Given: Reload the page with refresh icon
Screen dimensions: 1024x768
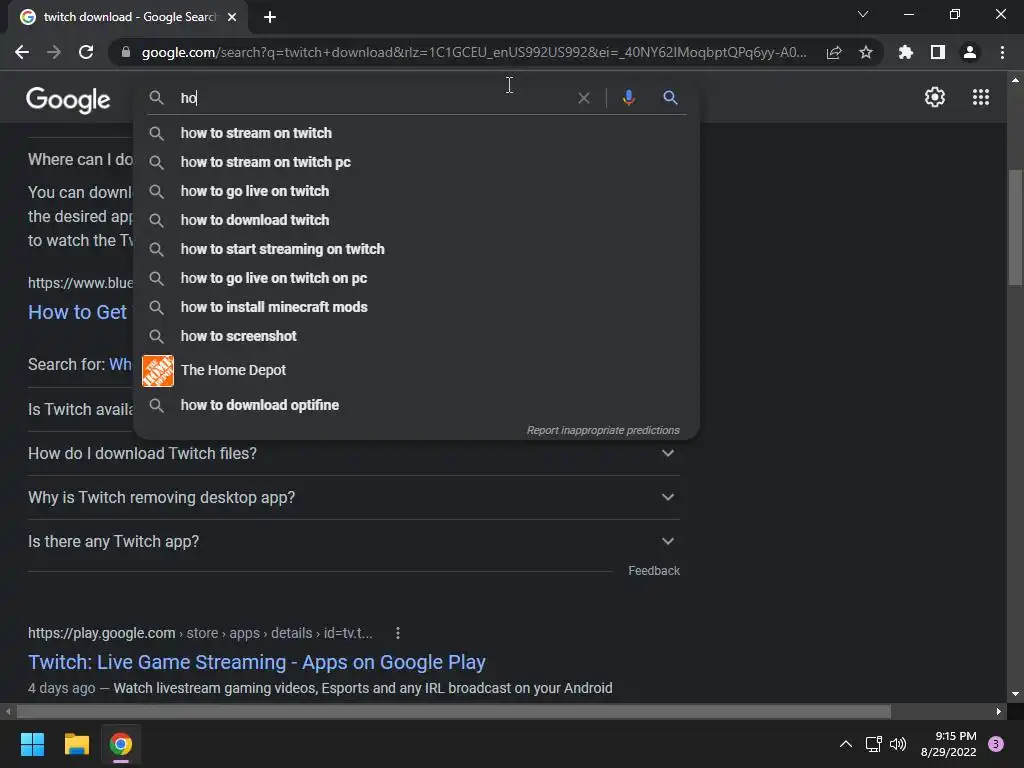Looking at the screenshot, I should coord(86,52).
